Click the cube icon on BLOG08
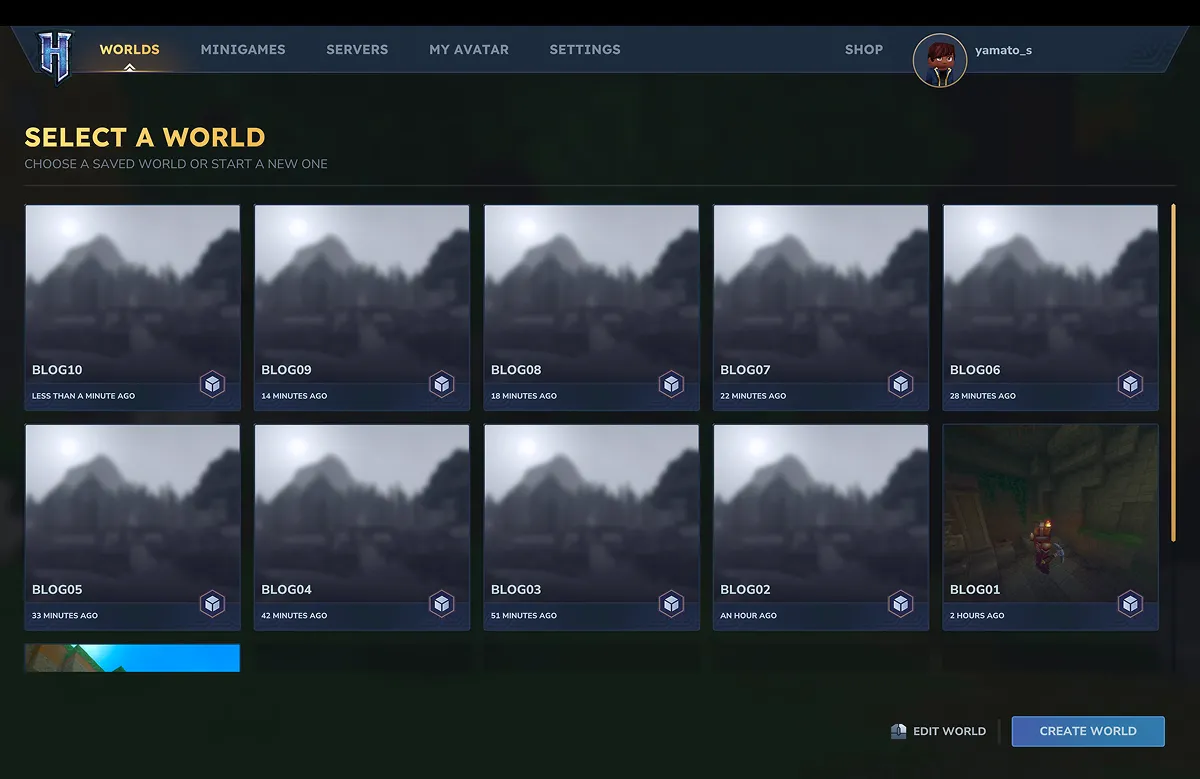1200x779 pixels. (x=671, y=384)
